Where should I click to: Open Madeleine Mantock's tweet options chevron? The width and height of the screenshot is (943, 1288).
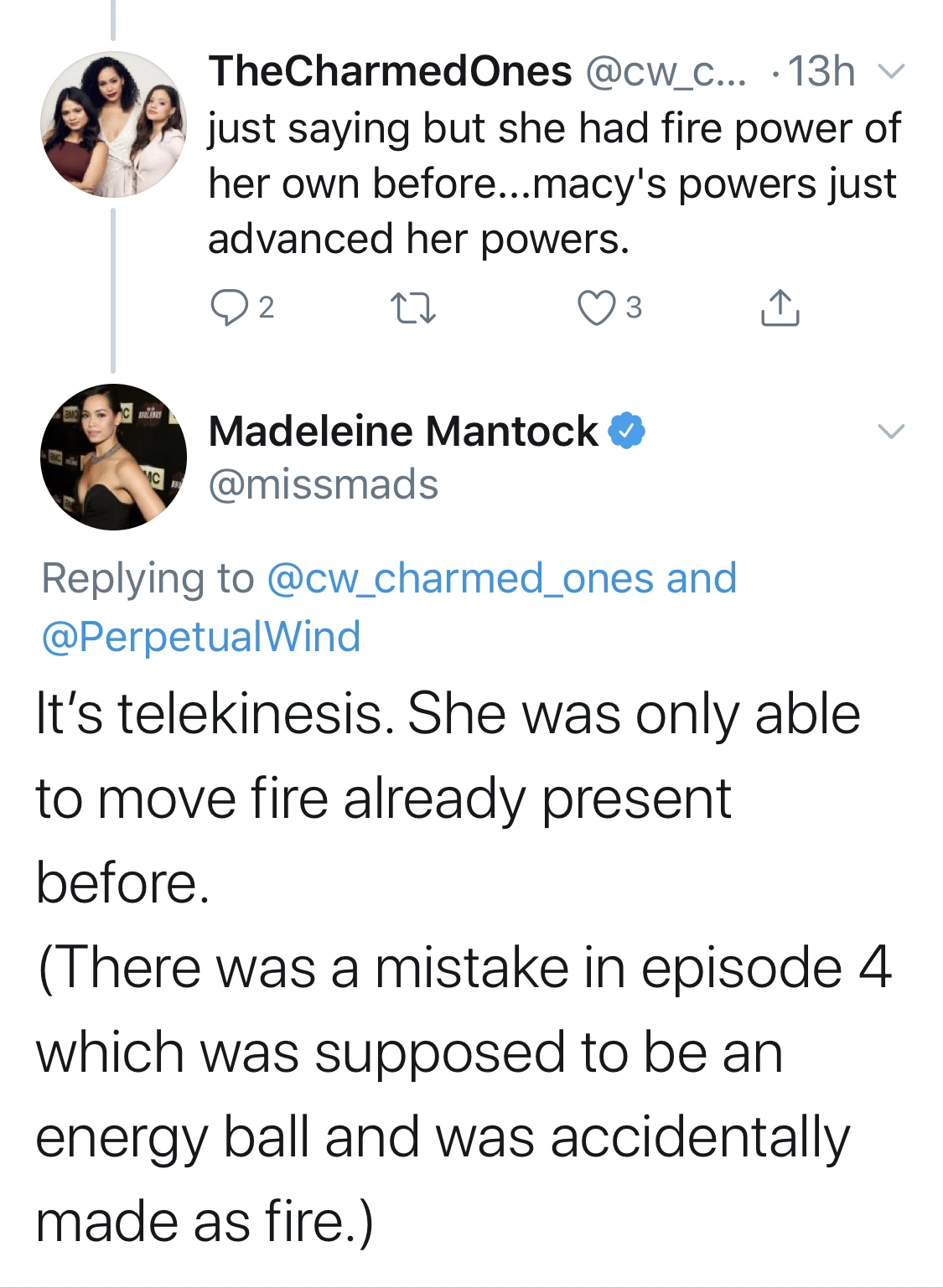pyautogui.click(x=891, y=432)
